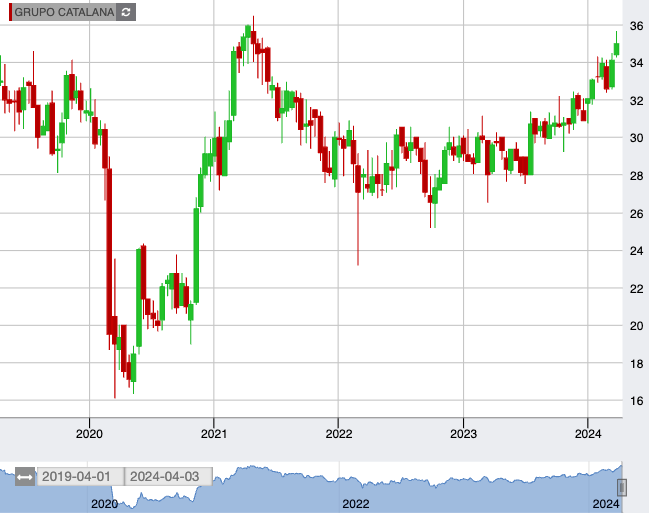
Task: Click the range arrows icon in navigator
Action: click(25, 477)
